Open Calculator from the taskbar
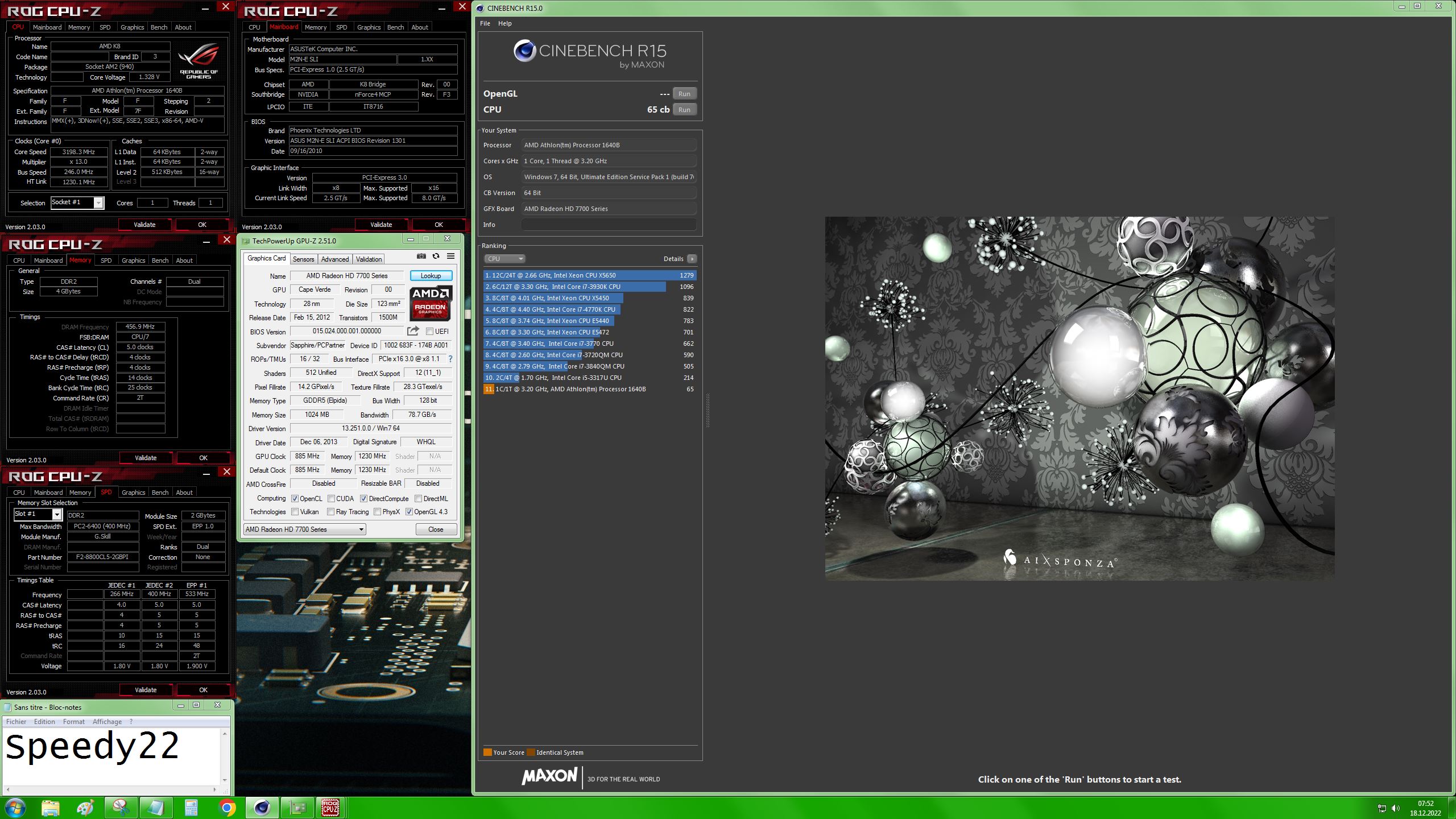 click(191, 808)
